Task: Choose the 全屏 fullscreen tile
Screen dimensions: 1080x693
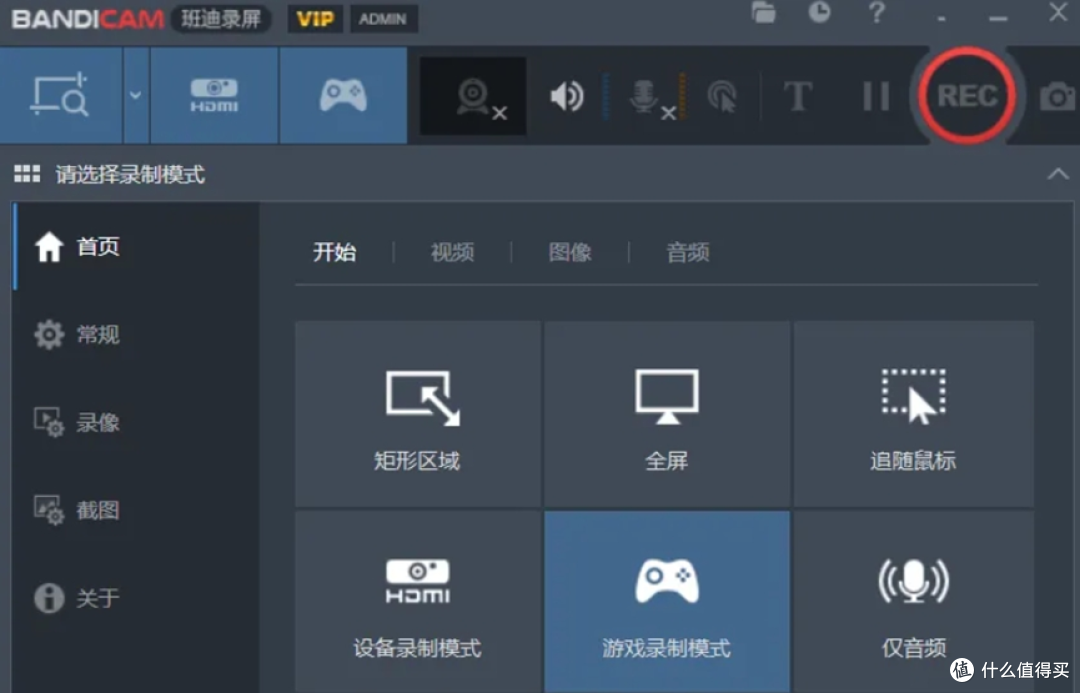Action: [667, 413]
